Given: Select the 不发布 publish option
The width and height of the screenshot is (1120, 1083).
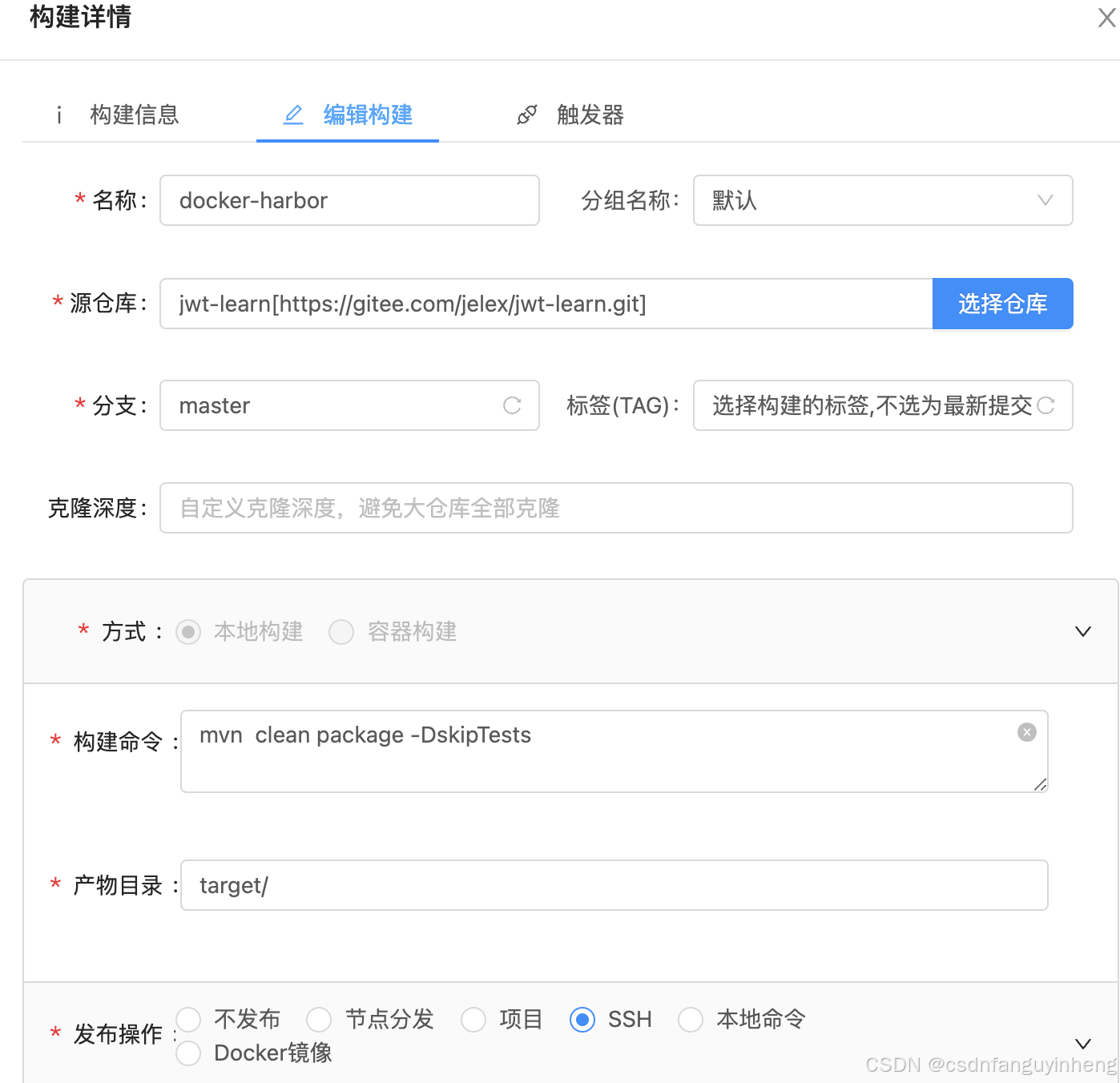Looking at the screenshot, I should (188, 1020).
